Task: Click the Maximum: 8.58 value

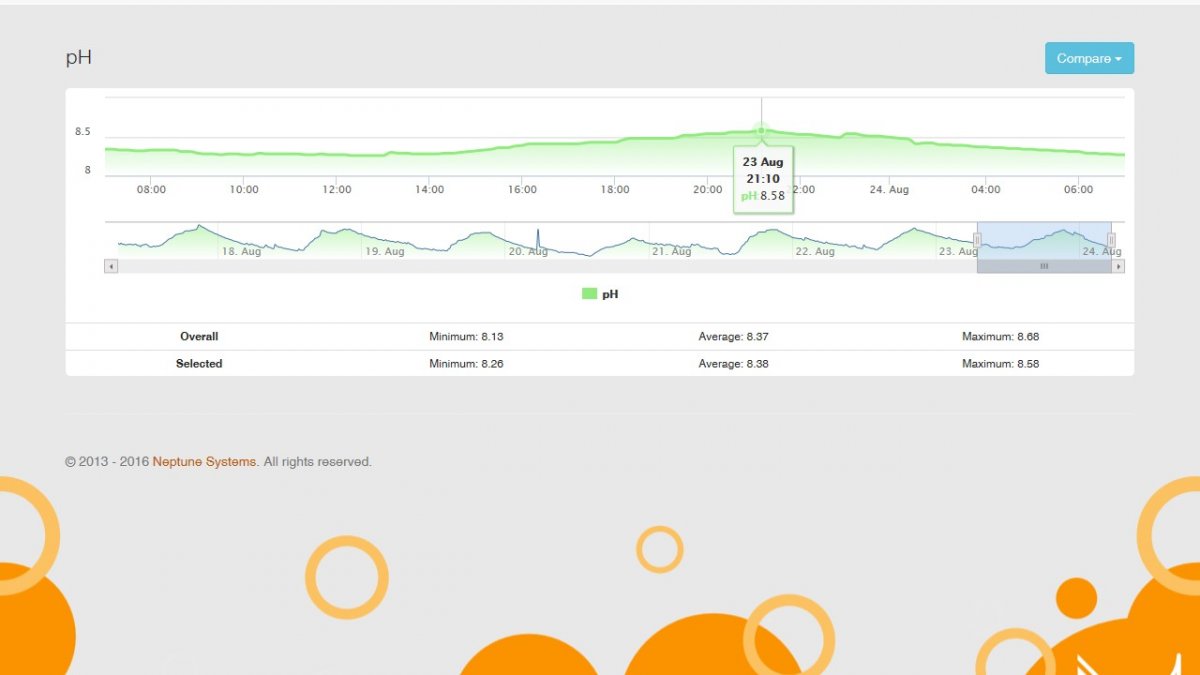Action: (x=1000, y=364)
